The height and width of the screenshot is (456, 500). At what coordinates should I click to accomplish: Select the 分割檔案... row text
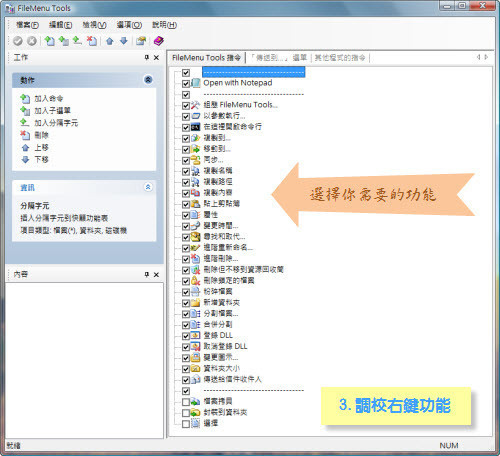221,314
